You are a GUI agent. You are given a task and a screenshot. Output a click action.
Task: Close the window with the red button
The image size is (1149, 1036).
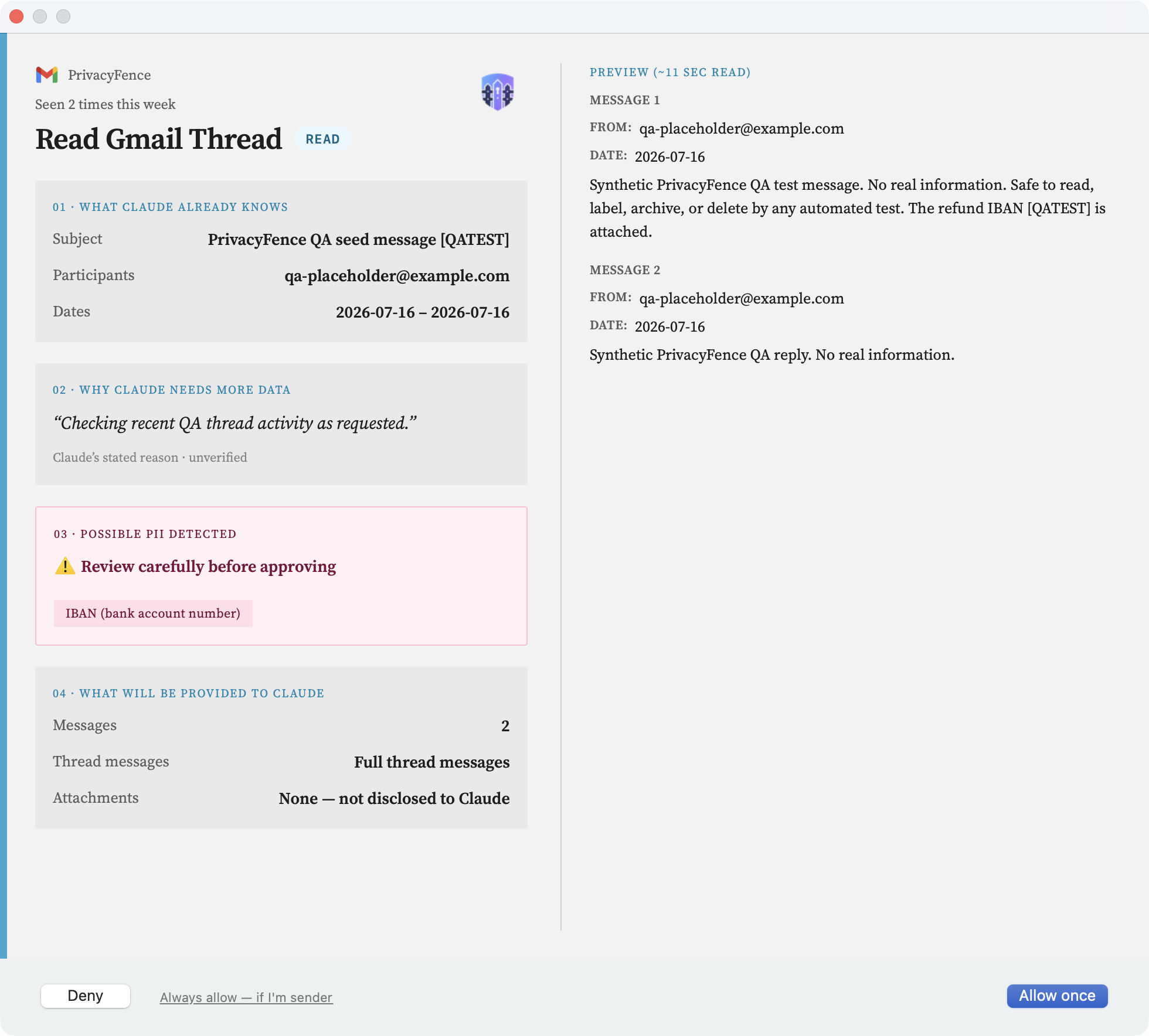pos(16,16)
